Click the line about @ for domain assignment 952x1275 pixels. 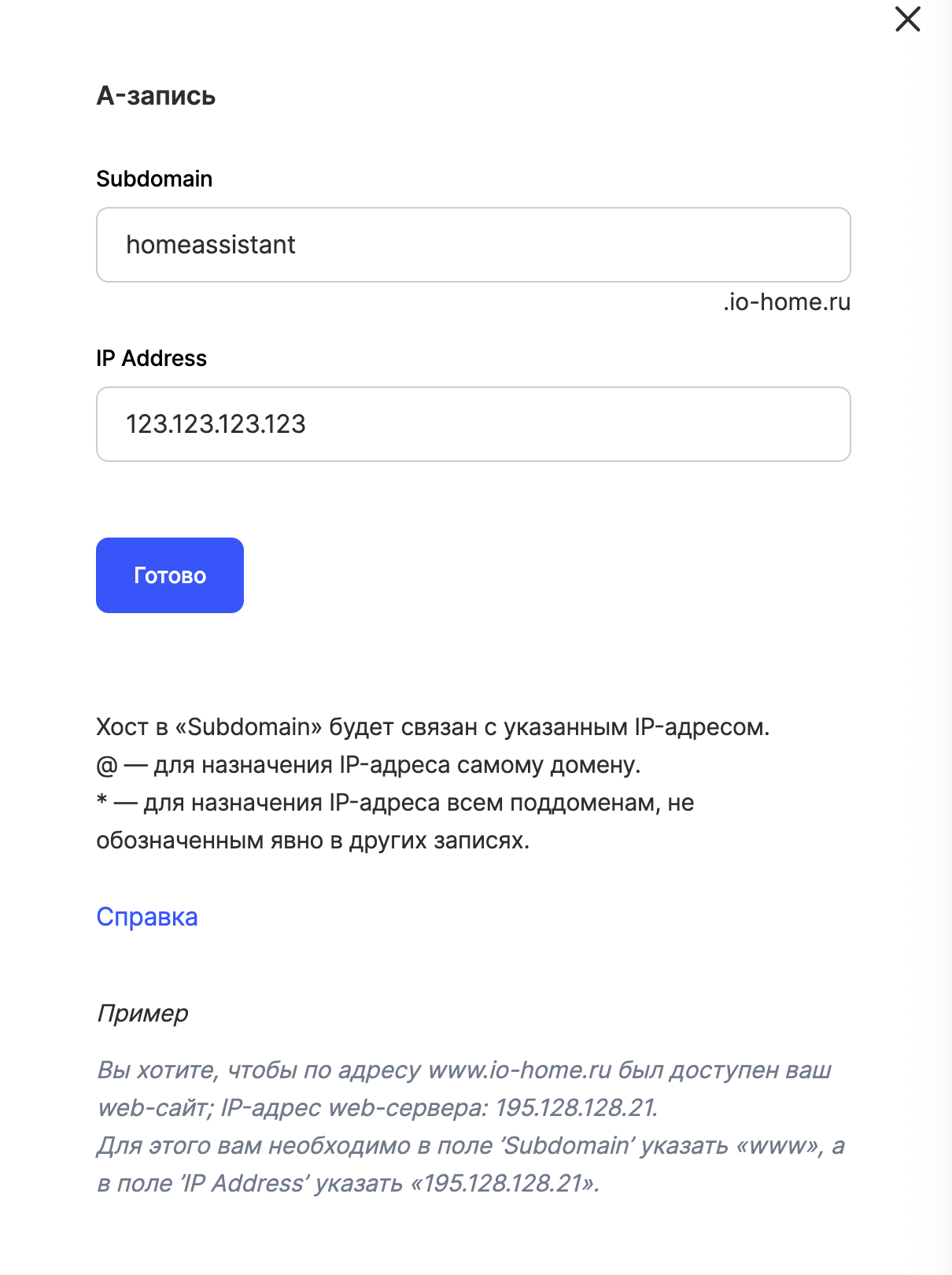(x=368, y=764)
